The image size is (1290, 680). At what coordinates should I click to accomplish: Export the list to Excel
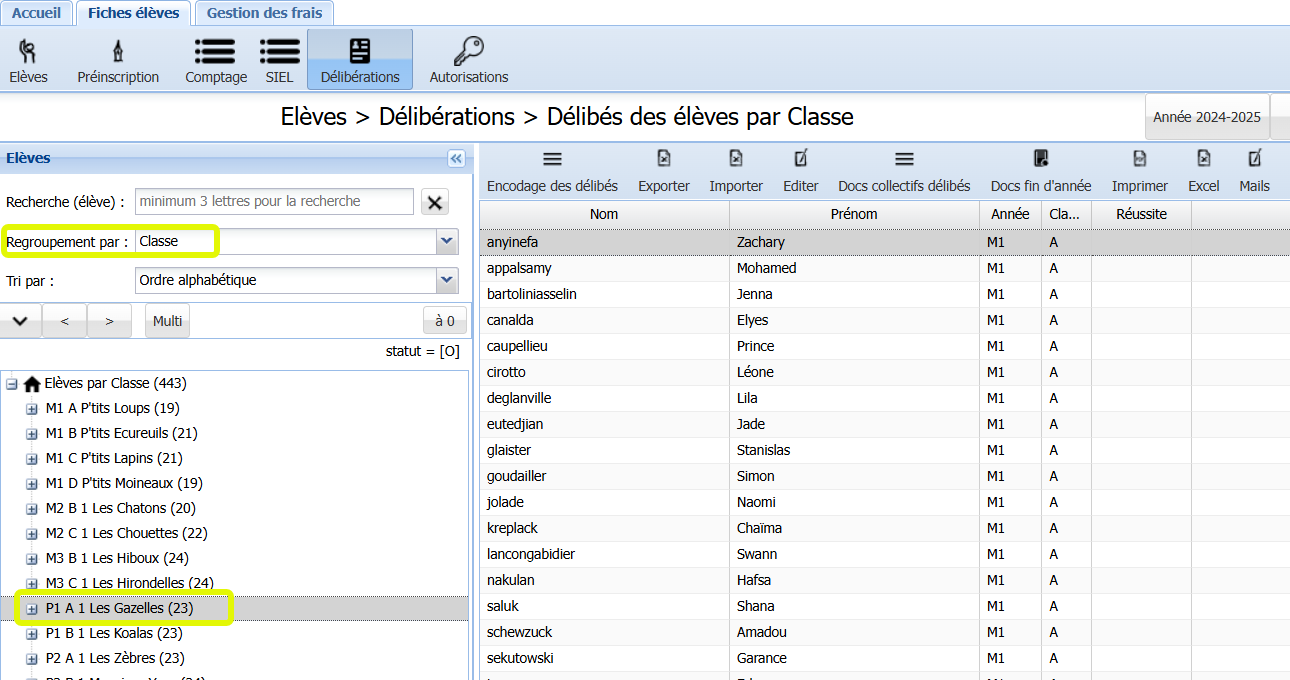pyautogui.click(x=1204, y=172)
